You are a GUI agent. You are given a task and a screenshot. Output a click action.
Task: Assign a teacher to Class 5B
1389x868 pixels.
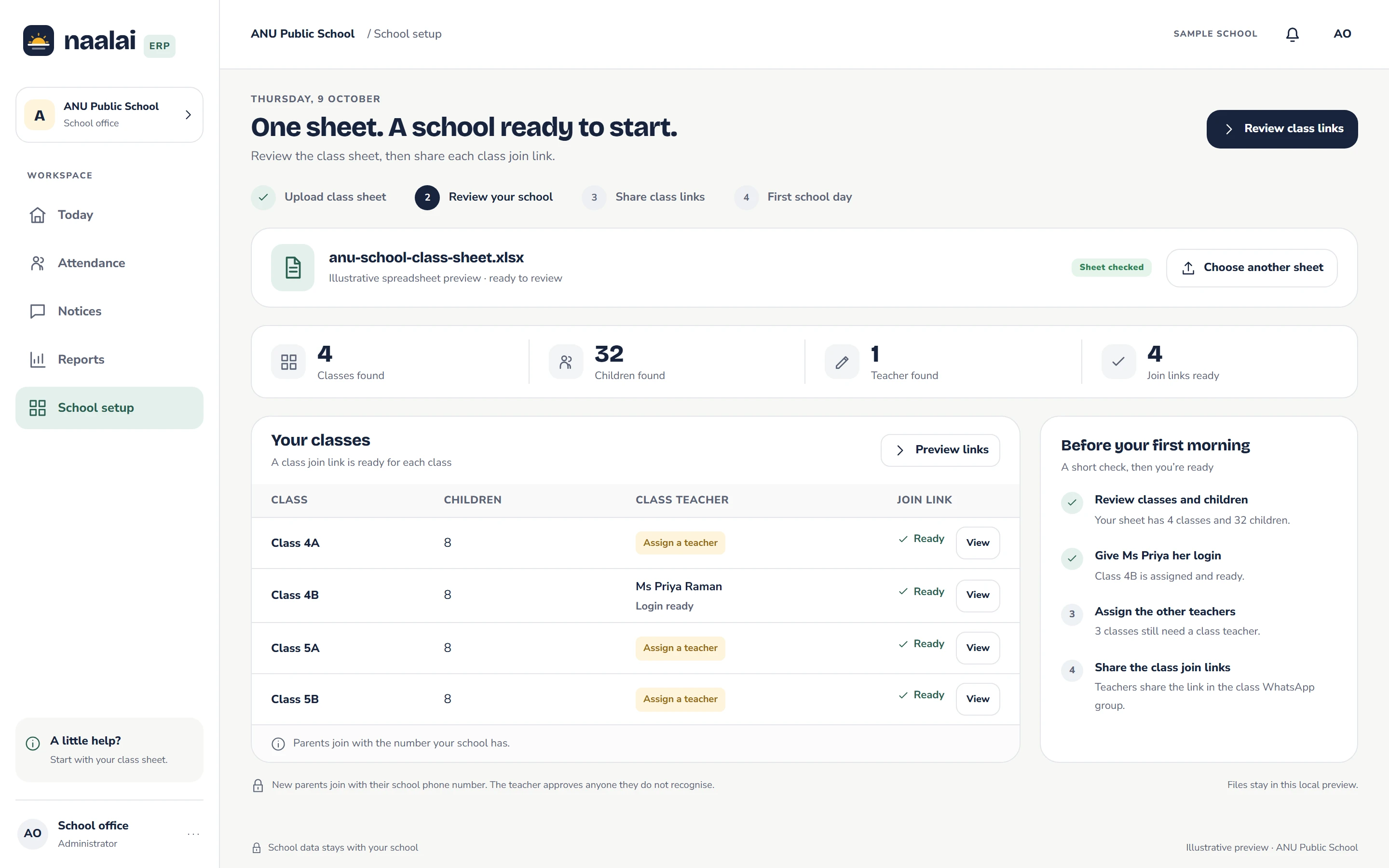680,699
